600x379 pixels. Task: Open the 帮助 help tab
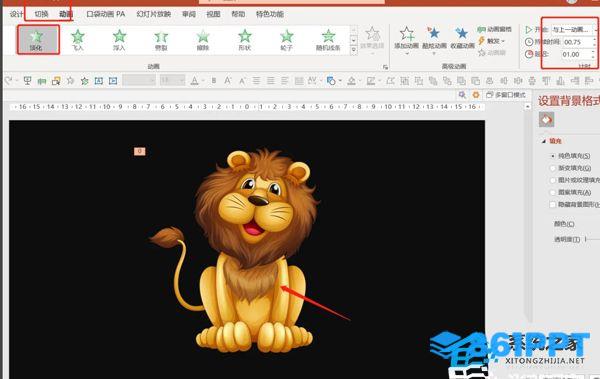click(238, 14)
